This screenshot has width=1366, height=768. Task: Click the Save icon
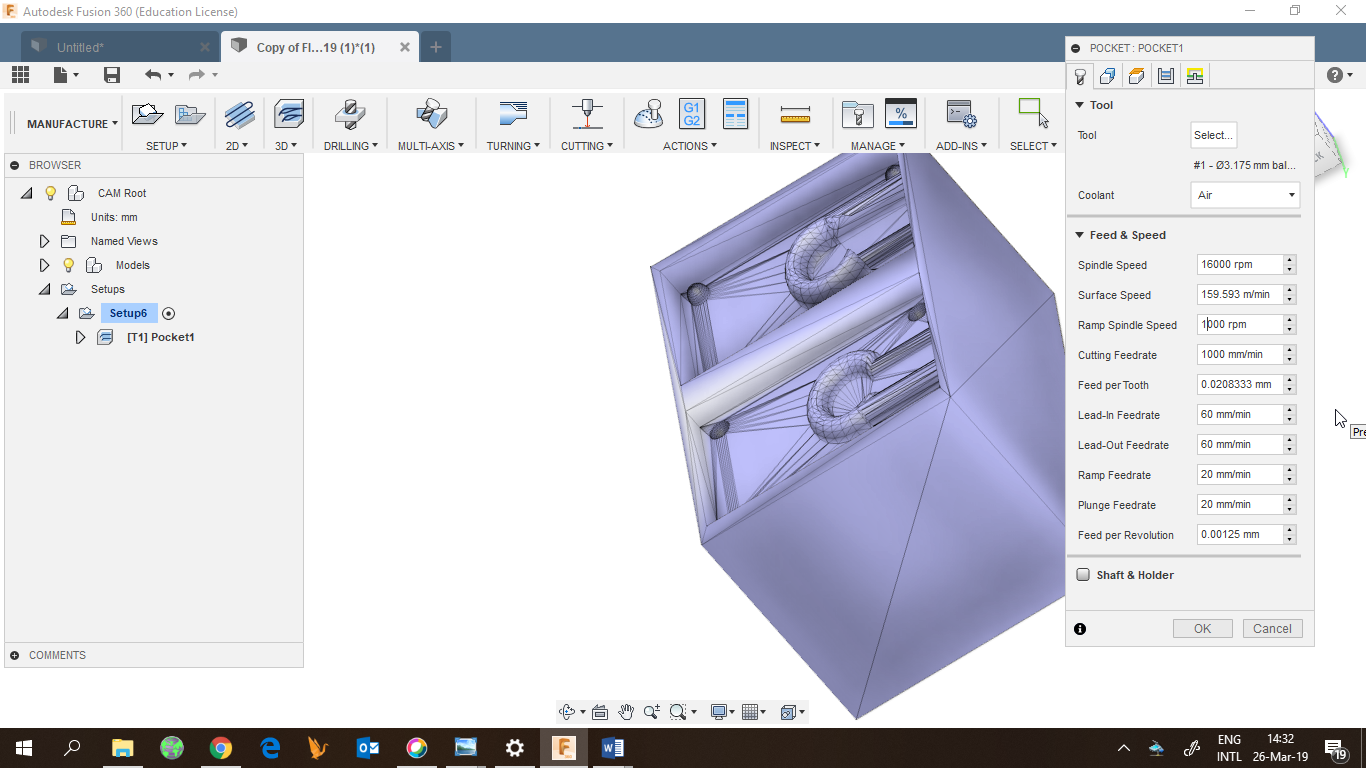pos(112,75)
